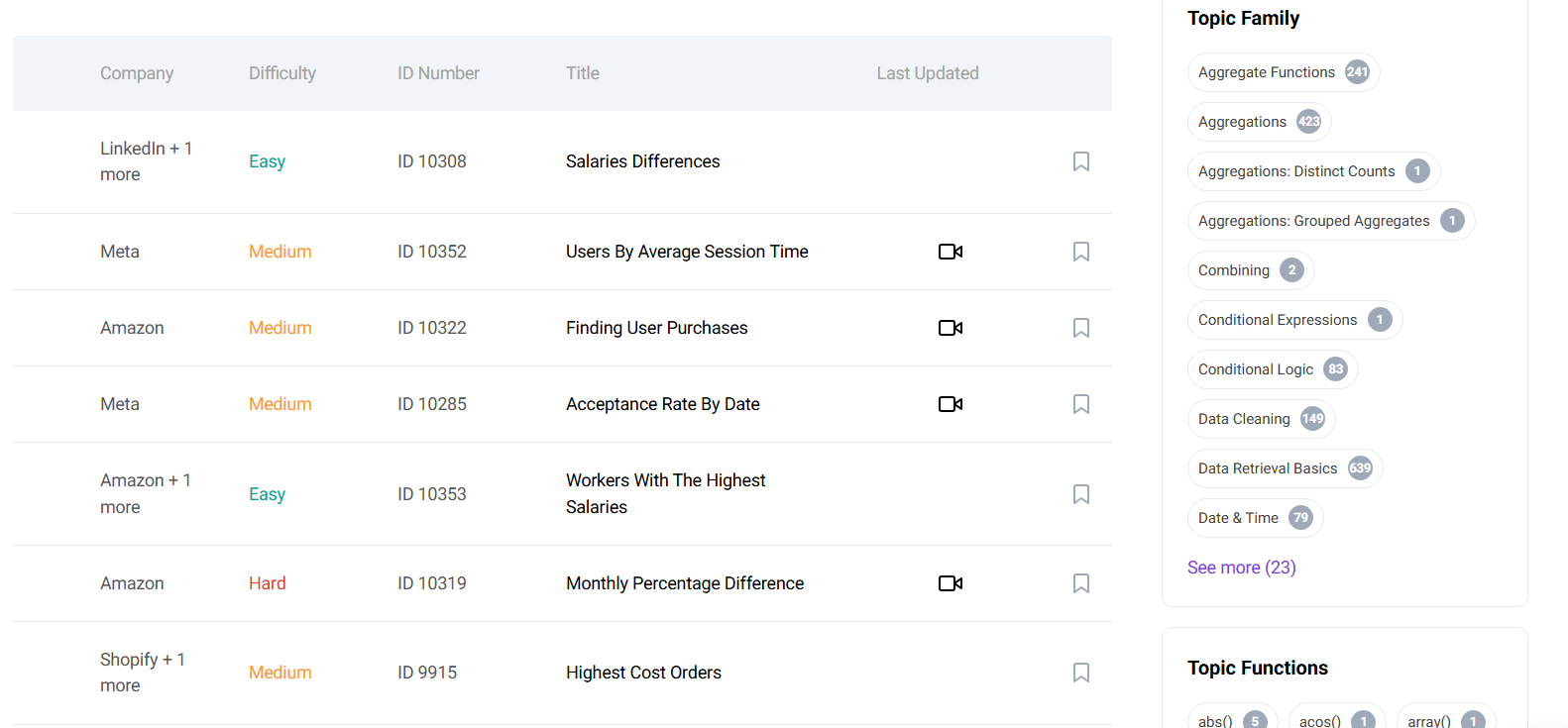Bookmark Workers With The Highest Salaries

tap(1080, 494)
